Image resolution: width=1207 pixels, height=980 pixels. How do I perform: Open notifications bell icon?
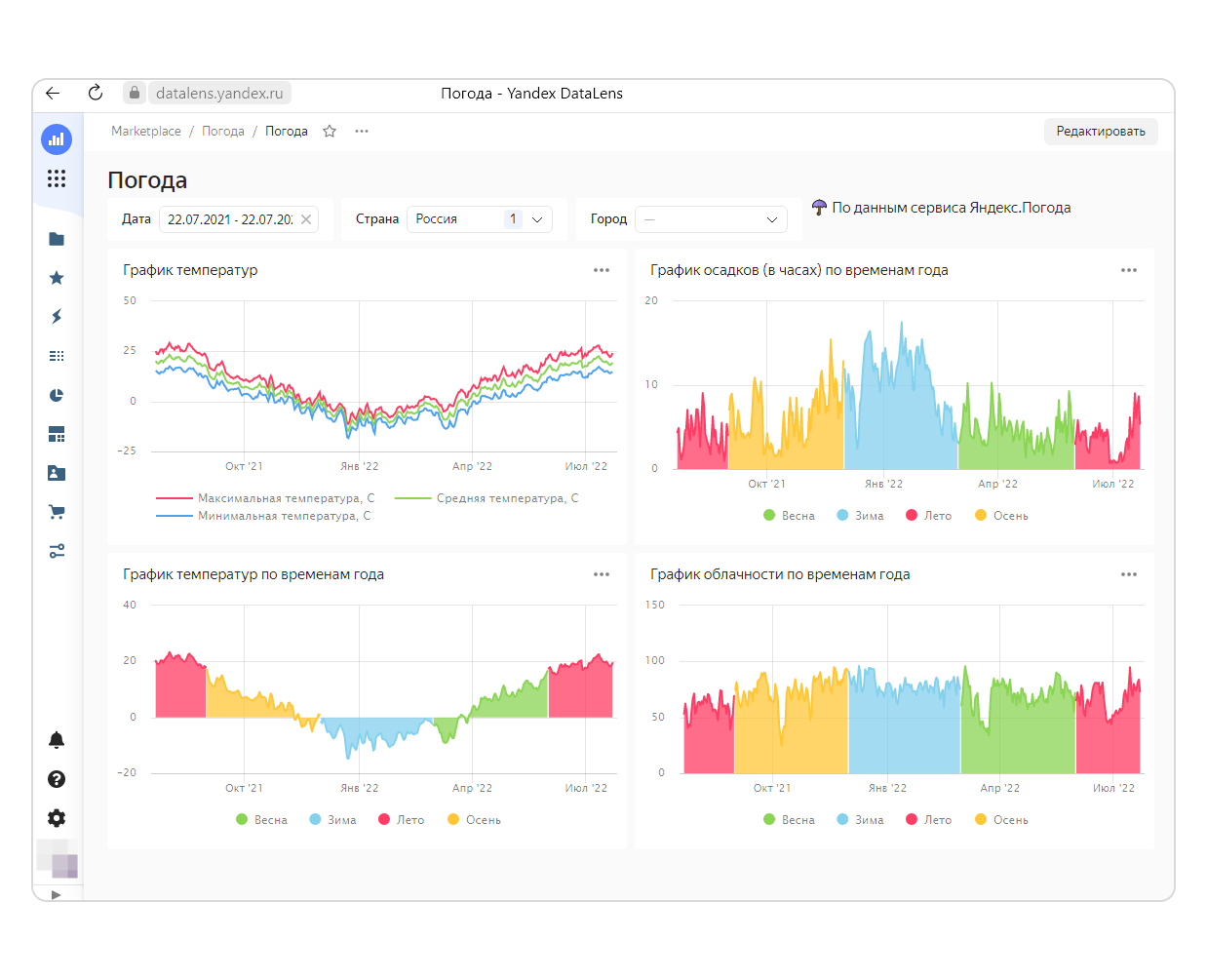click(x=57, y=740)
